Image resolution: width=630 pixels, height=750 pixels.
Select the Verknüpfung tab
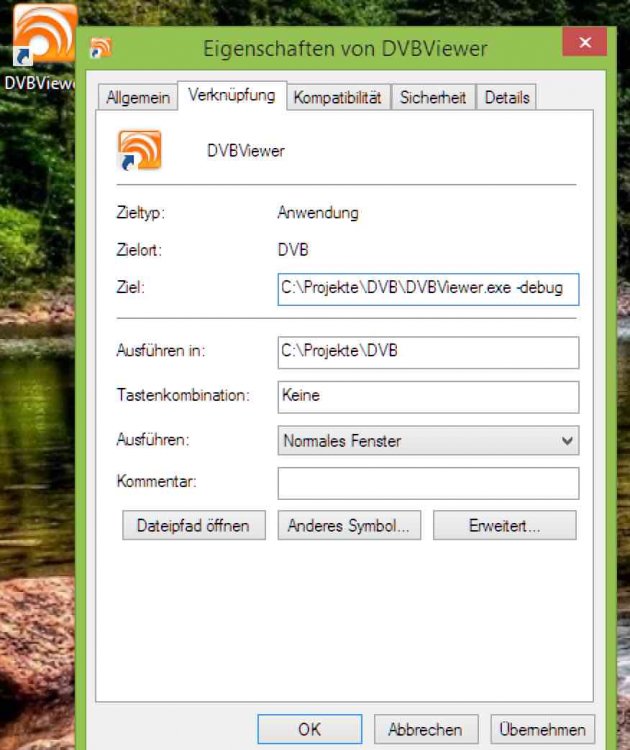click(232, 95)
